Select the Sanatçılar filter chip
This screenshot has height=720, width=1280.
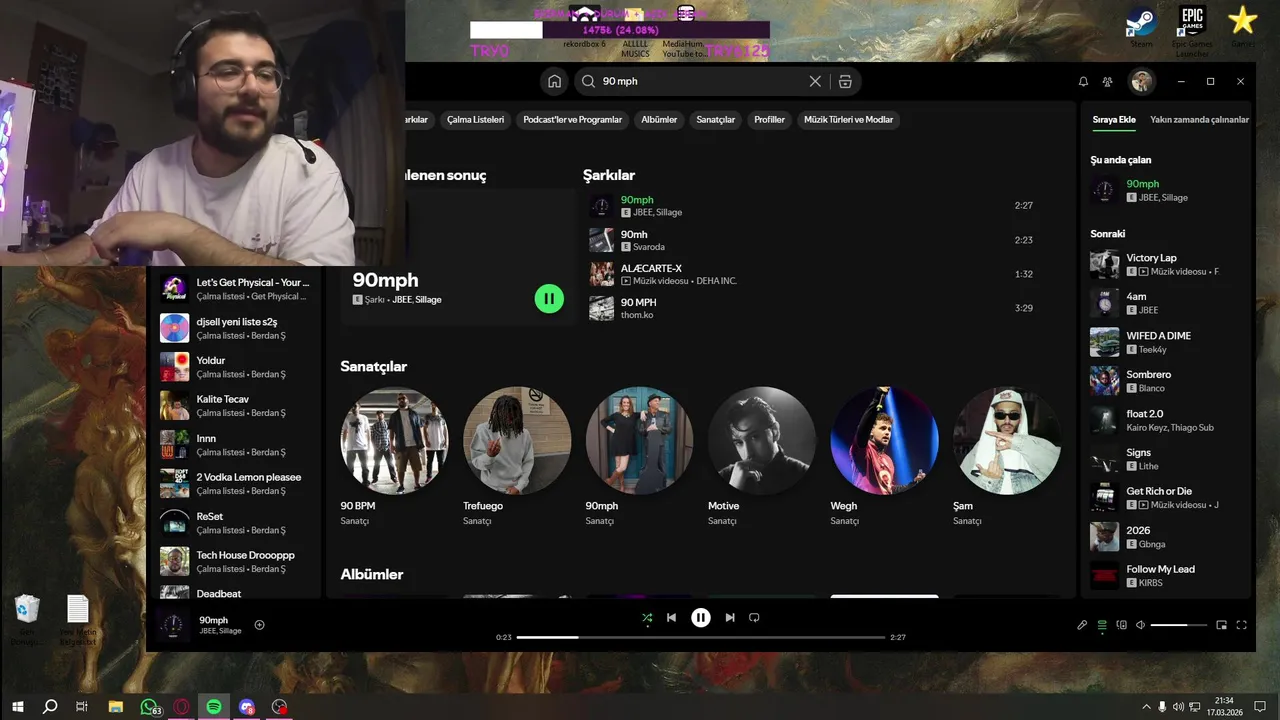(715, 120)
